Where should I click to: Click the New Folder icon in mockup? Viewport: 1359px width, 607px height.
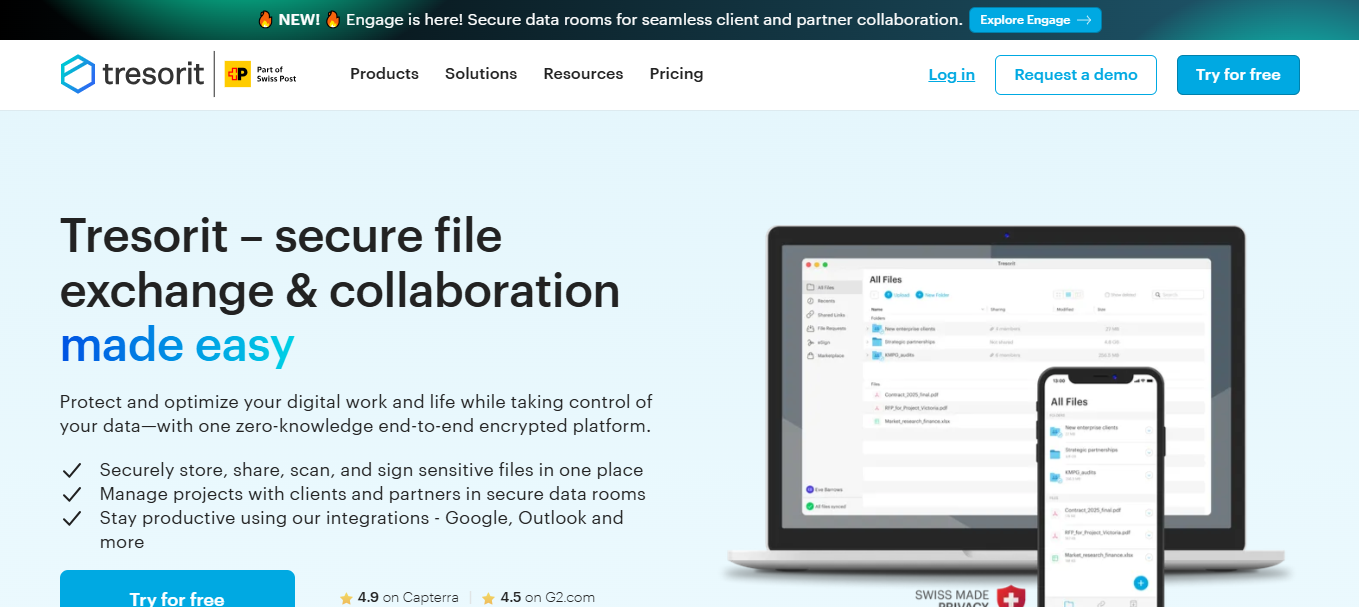(x=919, y=295)
